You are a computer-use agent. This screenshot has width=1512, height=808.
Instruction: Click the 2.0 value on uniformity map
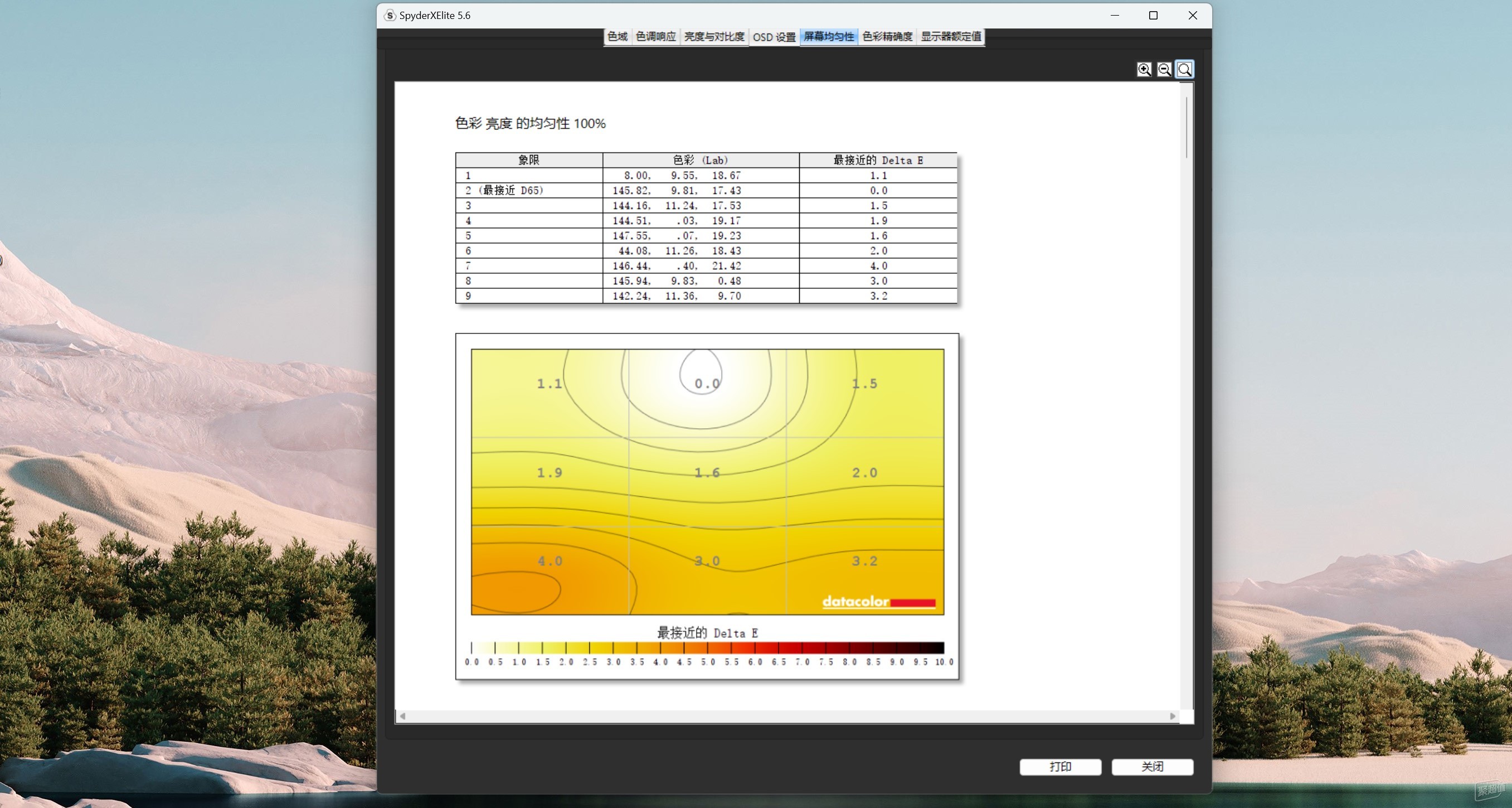coord(864,473)
